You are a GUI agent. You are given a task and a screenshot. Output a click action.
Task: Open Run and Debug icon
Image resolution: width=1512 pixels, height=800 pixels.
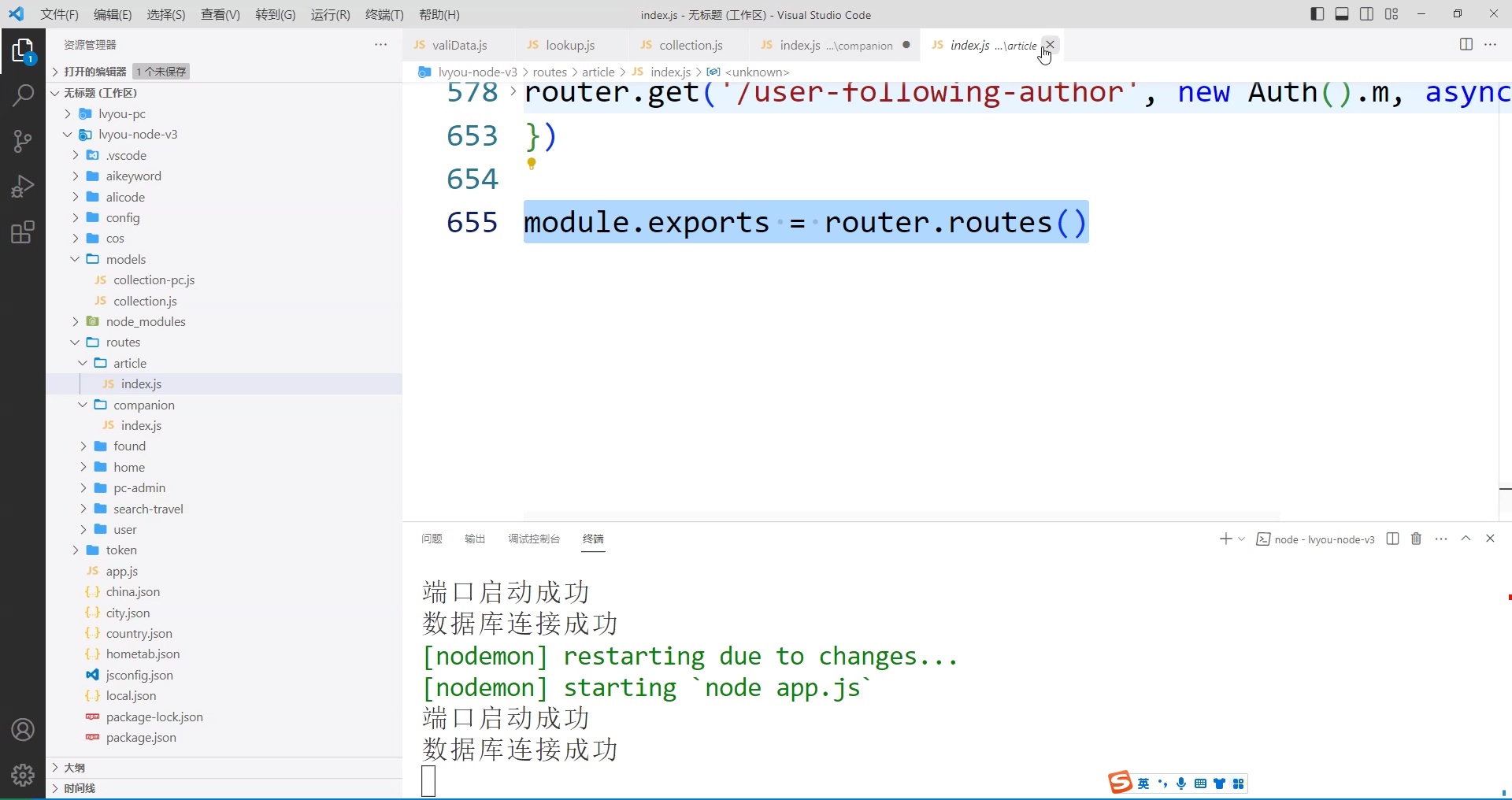tap(23, 186)
